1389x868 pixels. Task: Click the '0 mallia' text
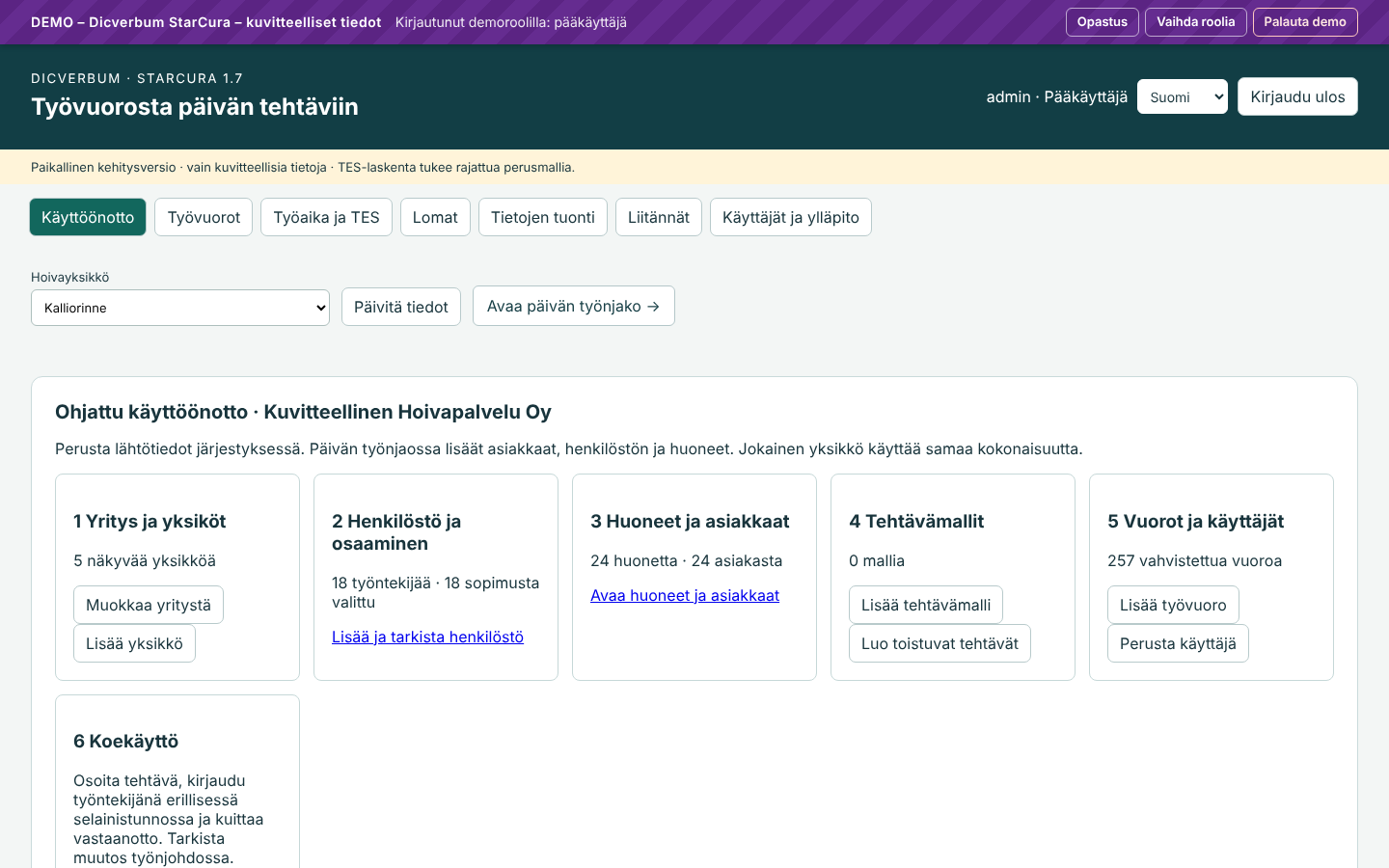click(x=877, y=560)
